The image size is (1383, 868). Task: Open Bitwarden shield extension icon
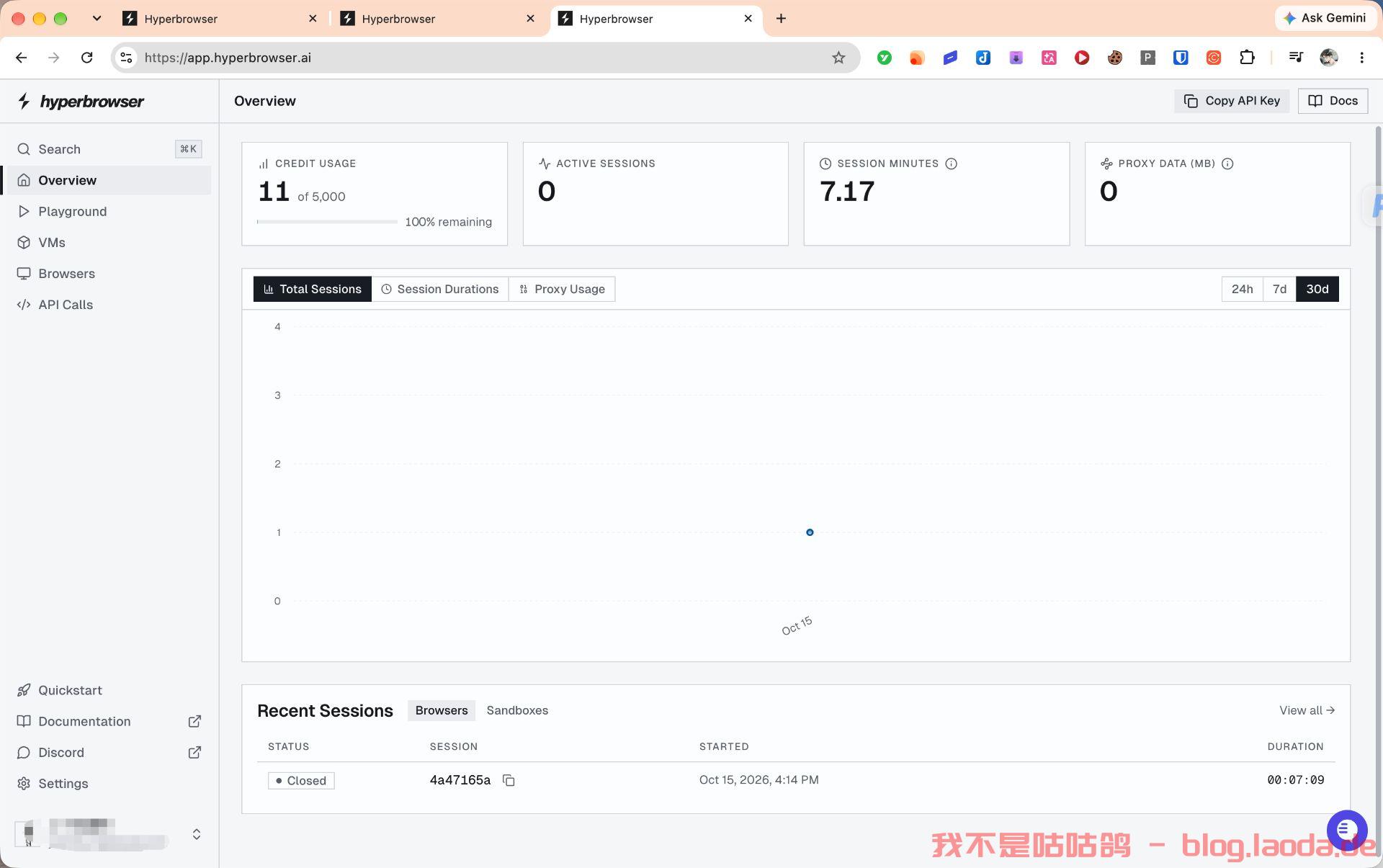[x=1181, y=58]
